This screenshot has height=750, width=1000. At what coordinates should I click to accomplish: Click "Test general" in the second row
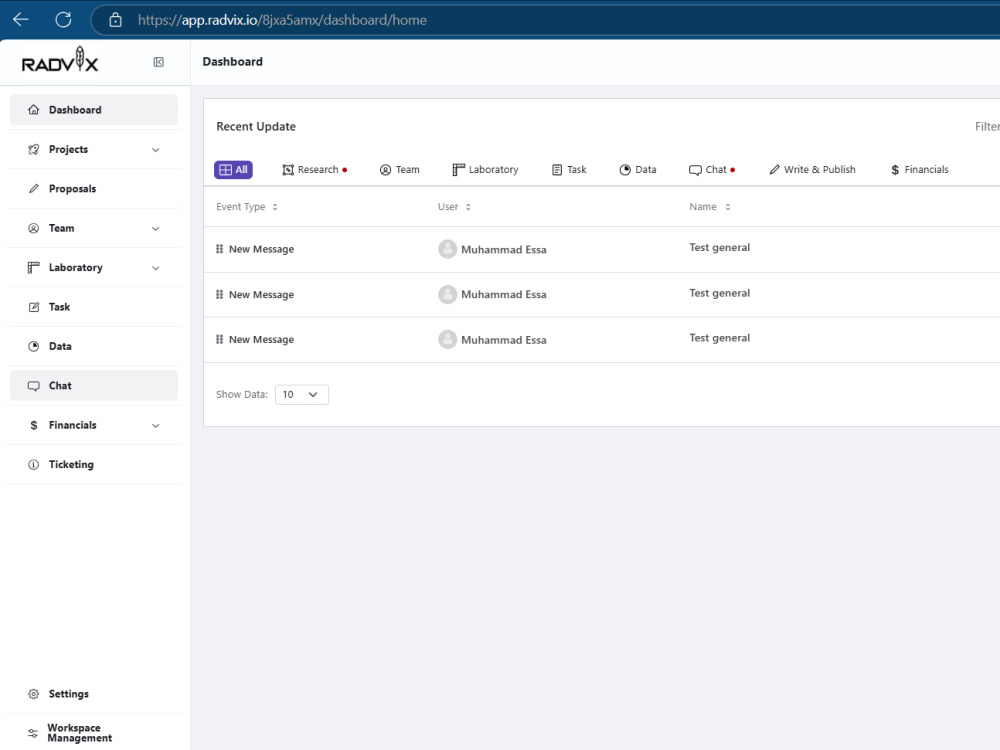click(719, 293)
